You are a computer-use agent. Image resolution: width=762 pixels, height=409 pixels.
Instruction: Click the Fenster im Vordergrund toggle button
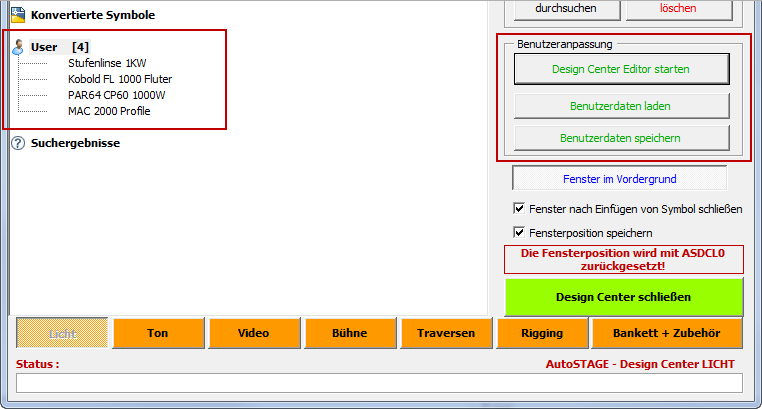[x=620, y=179]
